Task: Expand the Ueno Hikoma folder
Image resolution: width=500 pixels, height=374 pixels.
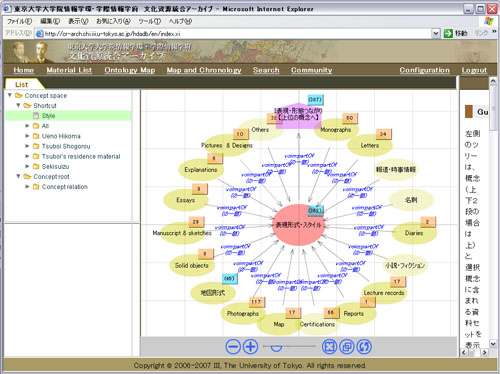Action: pos(27,136)
